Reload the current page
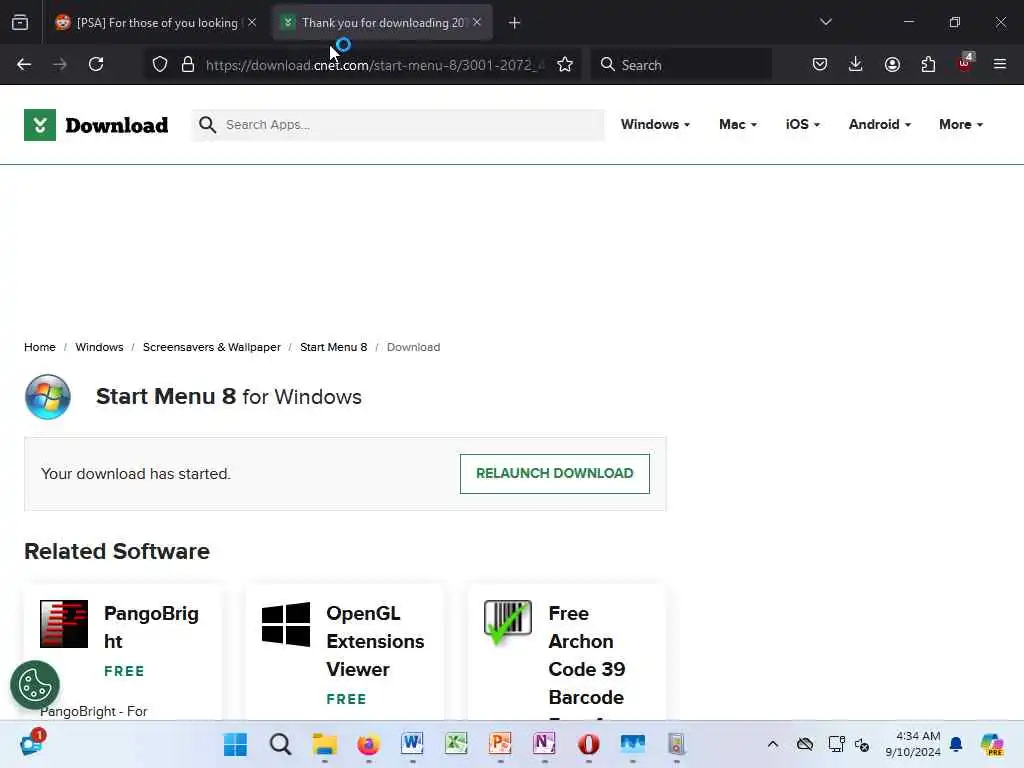 pos(96,65)
